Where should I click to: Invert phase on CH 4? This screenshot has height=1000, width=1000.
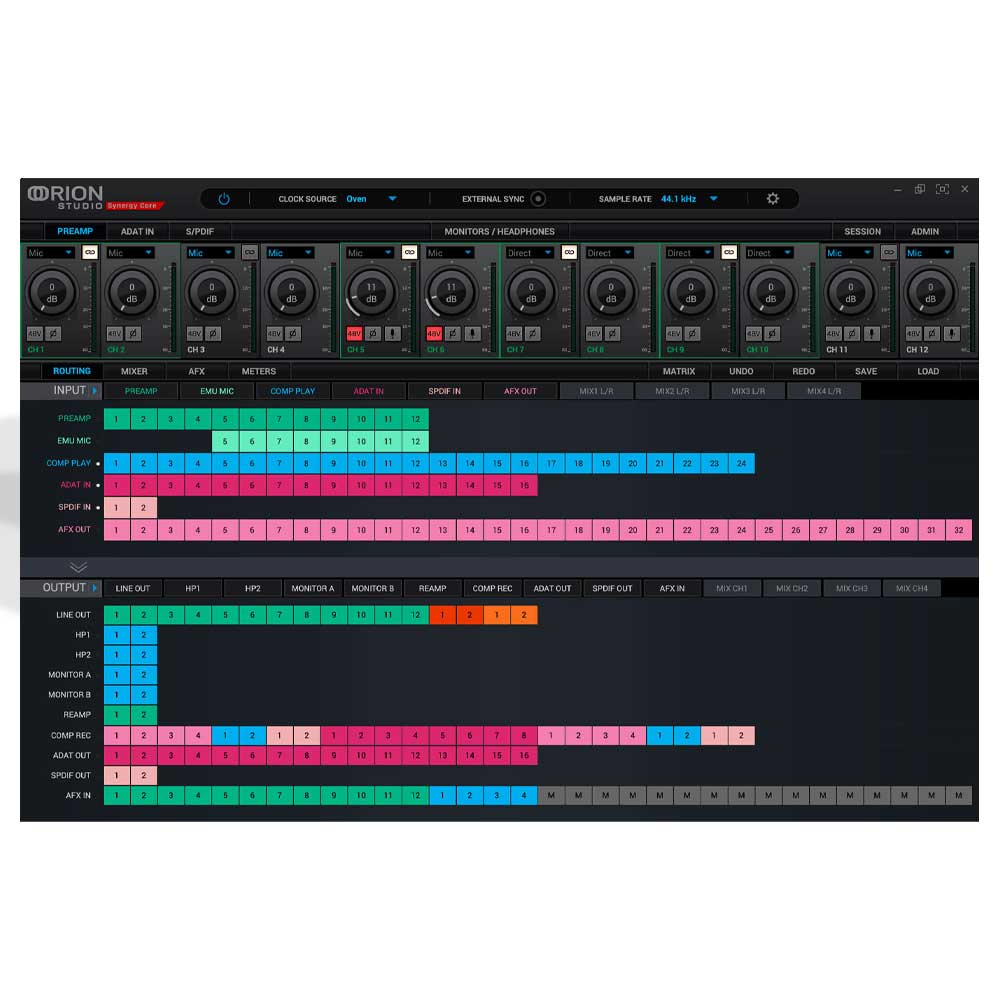click(x=293, y=334)
